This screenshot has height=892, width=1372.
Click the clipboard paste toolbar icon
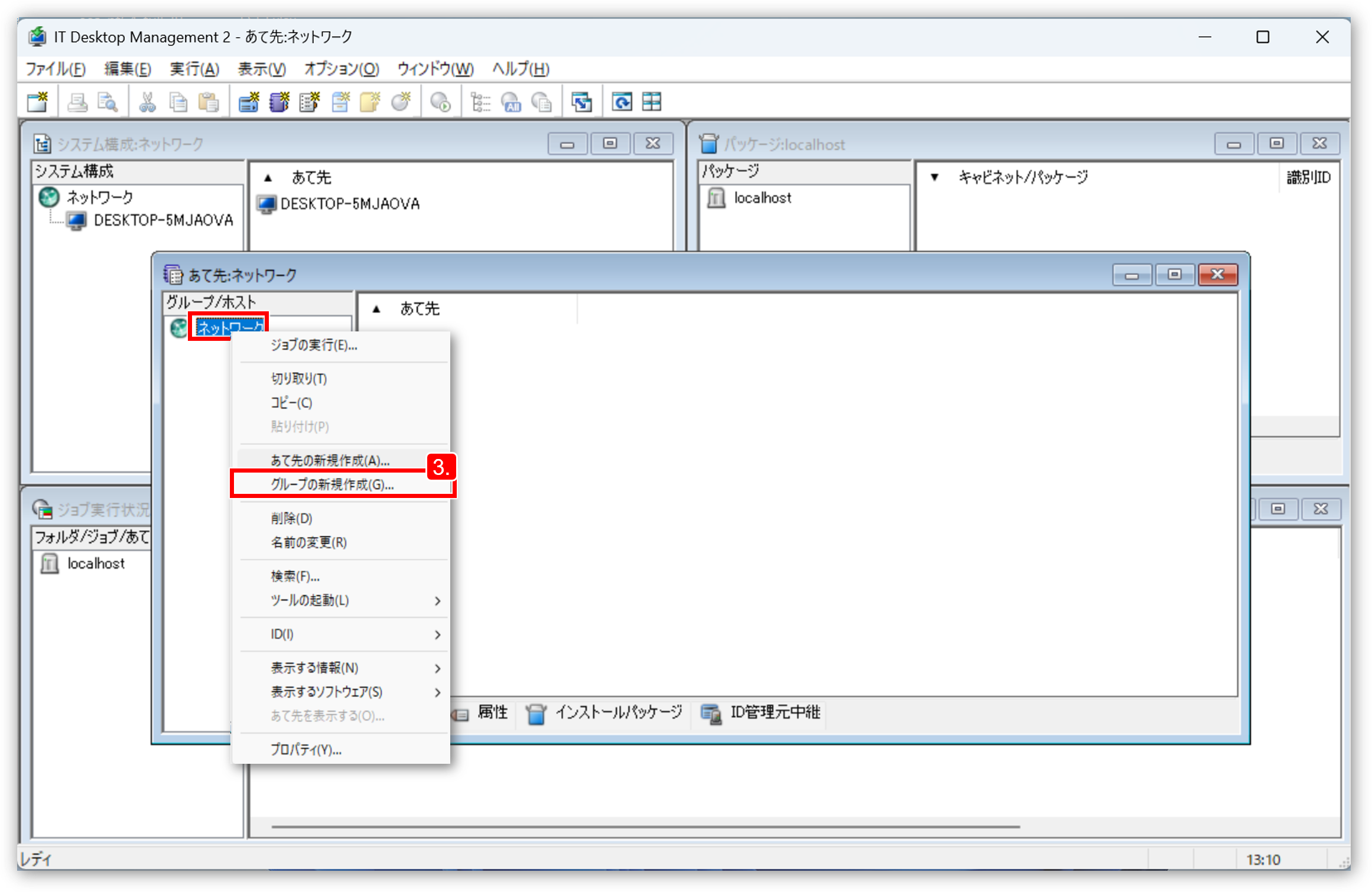pyautogui.click(x=208, y=102)
